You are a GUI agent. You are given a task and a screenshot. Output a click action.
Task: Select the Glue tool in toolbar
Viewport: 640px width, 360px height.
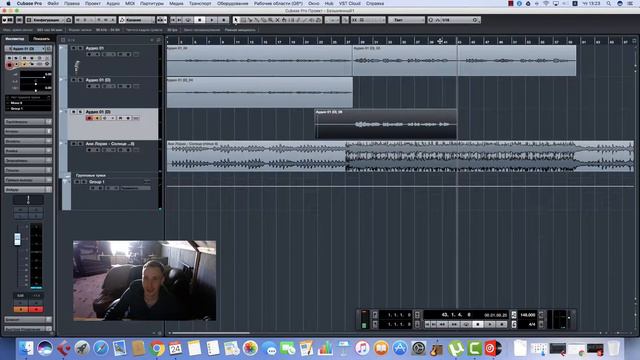pos(257,20)
